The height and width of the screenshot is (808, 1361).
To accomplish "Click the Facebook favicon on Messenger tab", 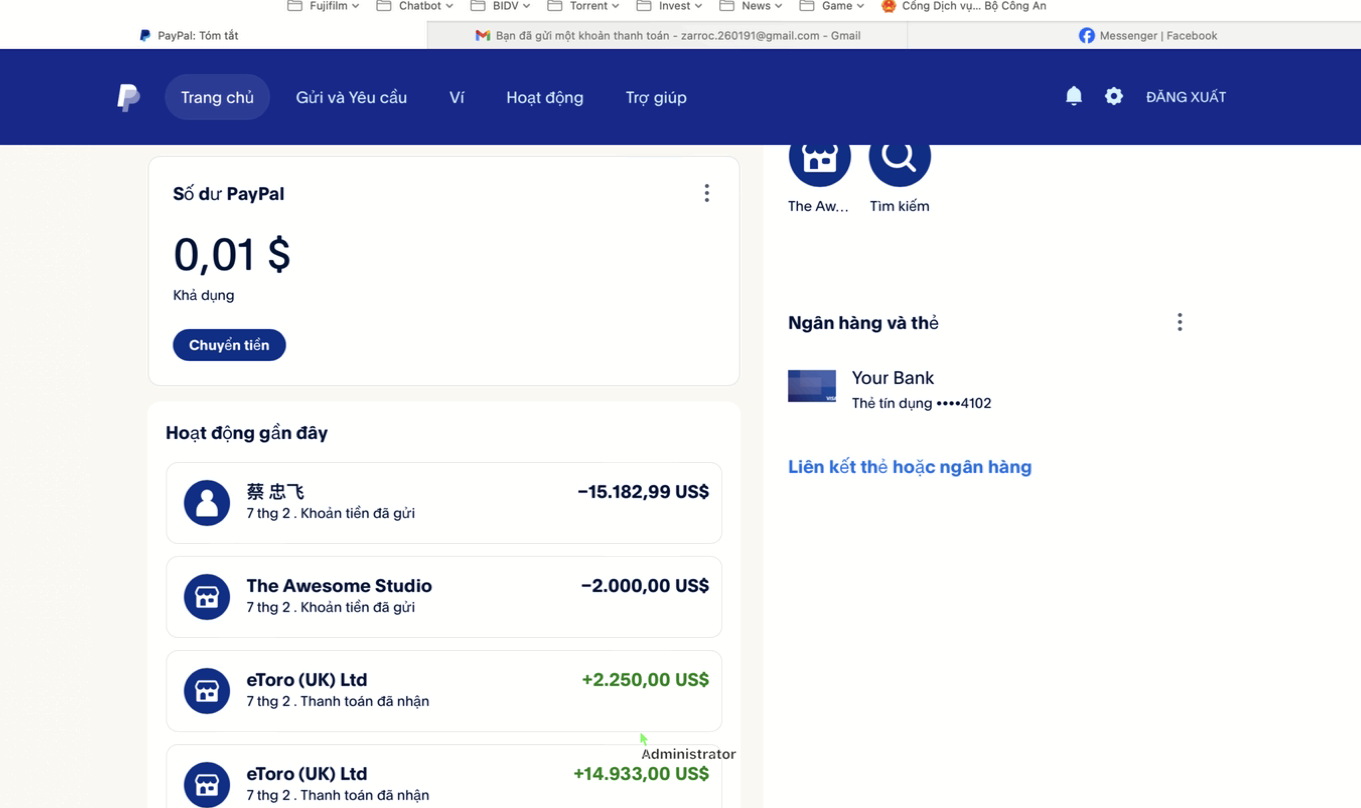I will (x=1086, y=35).
